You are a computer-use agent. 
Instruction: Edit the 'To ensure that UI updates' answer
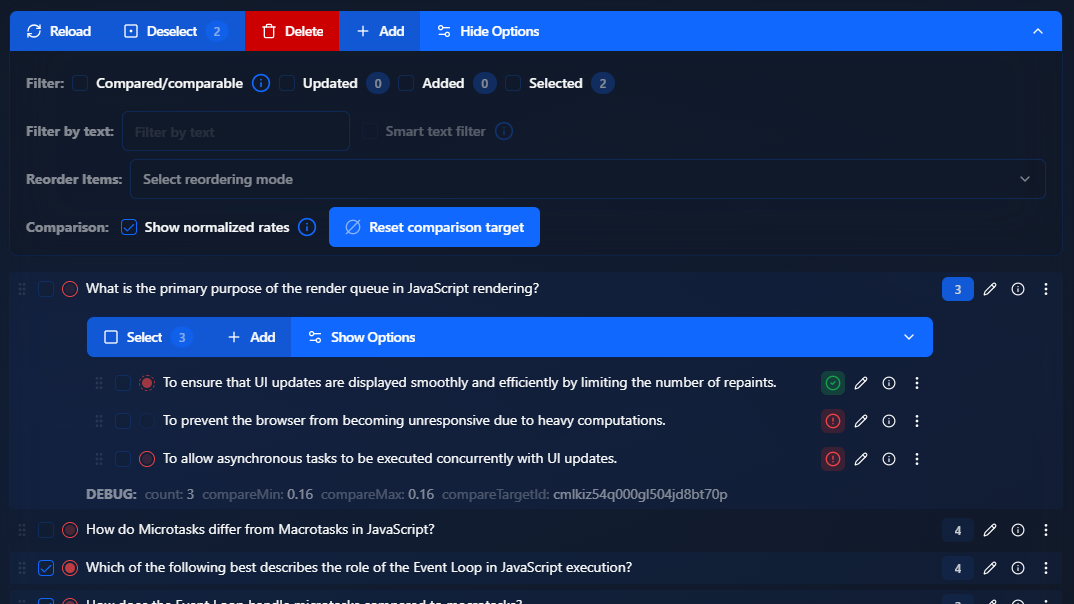point(861,383)
